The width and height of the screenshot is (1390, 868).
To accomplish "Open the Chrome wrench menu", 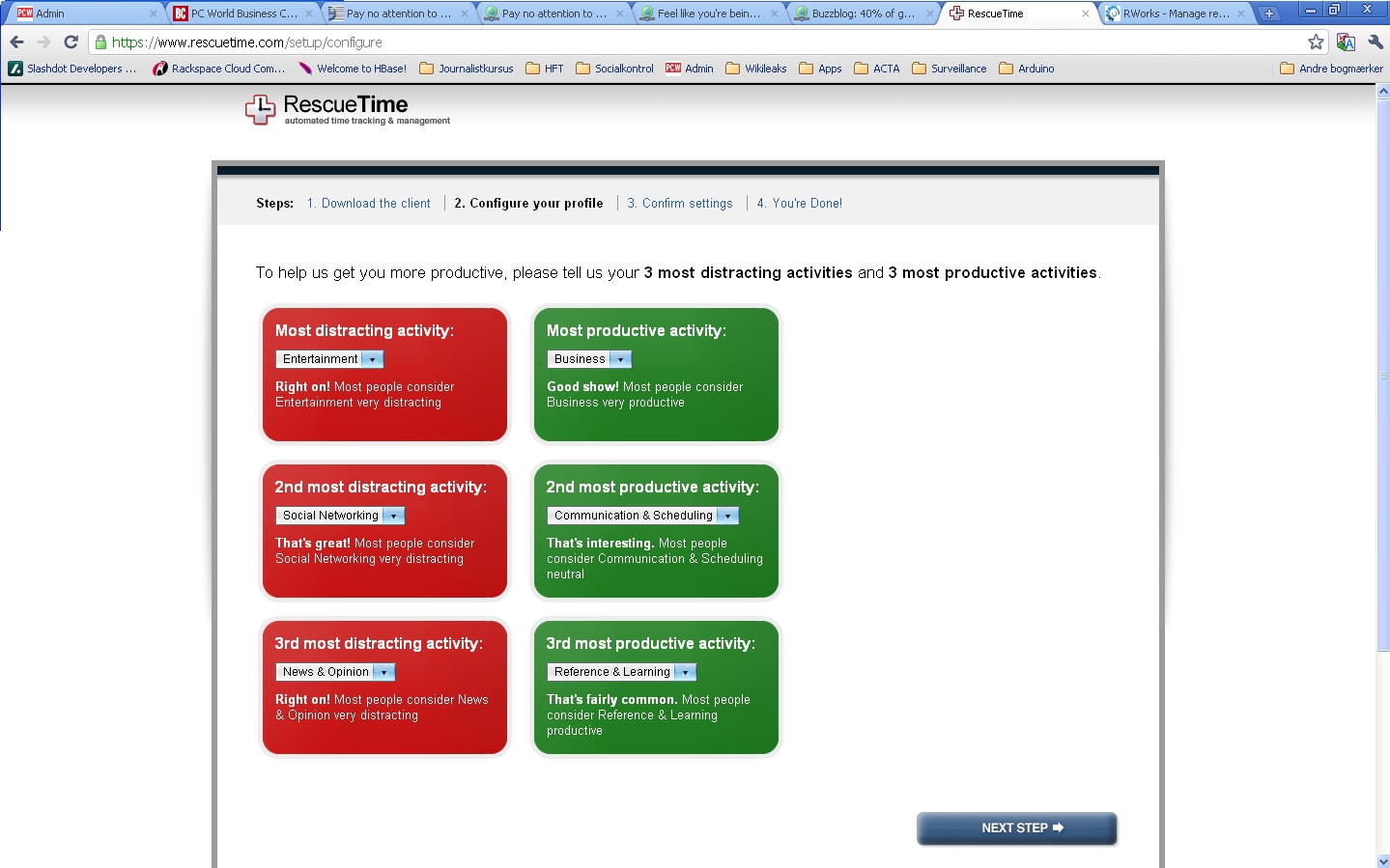I will (x=1376, y=42).
